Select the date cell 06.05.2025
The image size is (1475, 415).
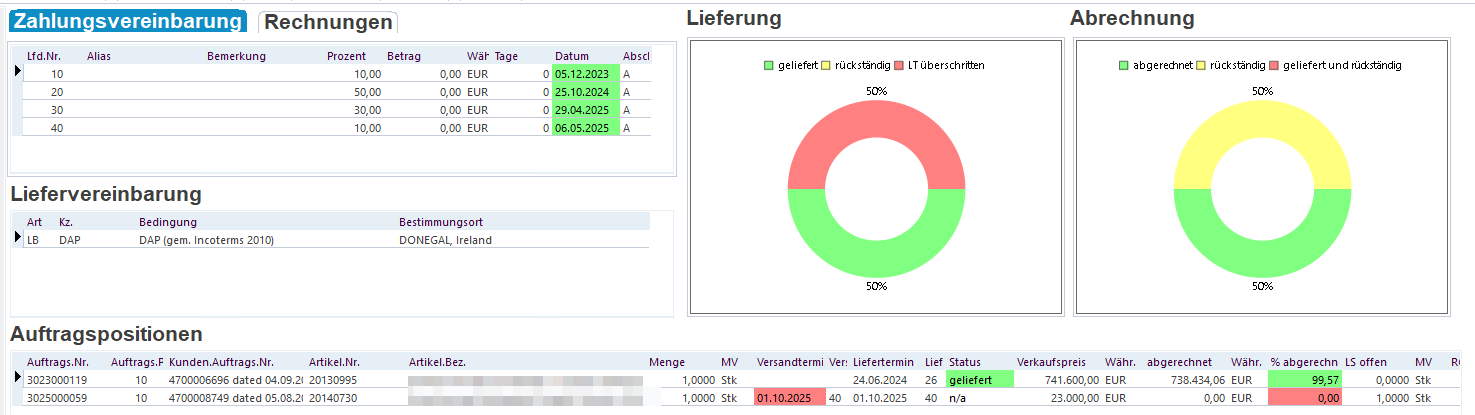pos(585,128)
